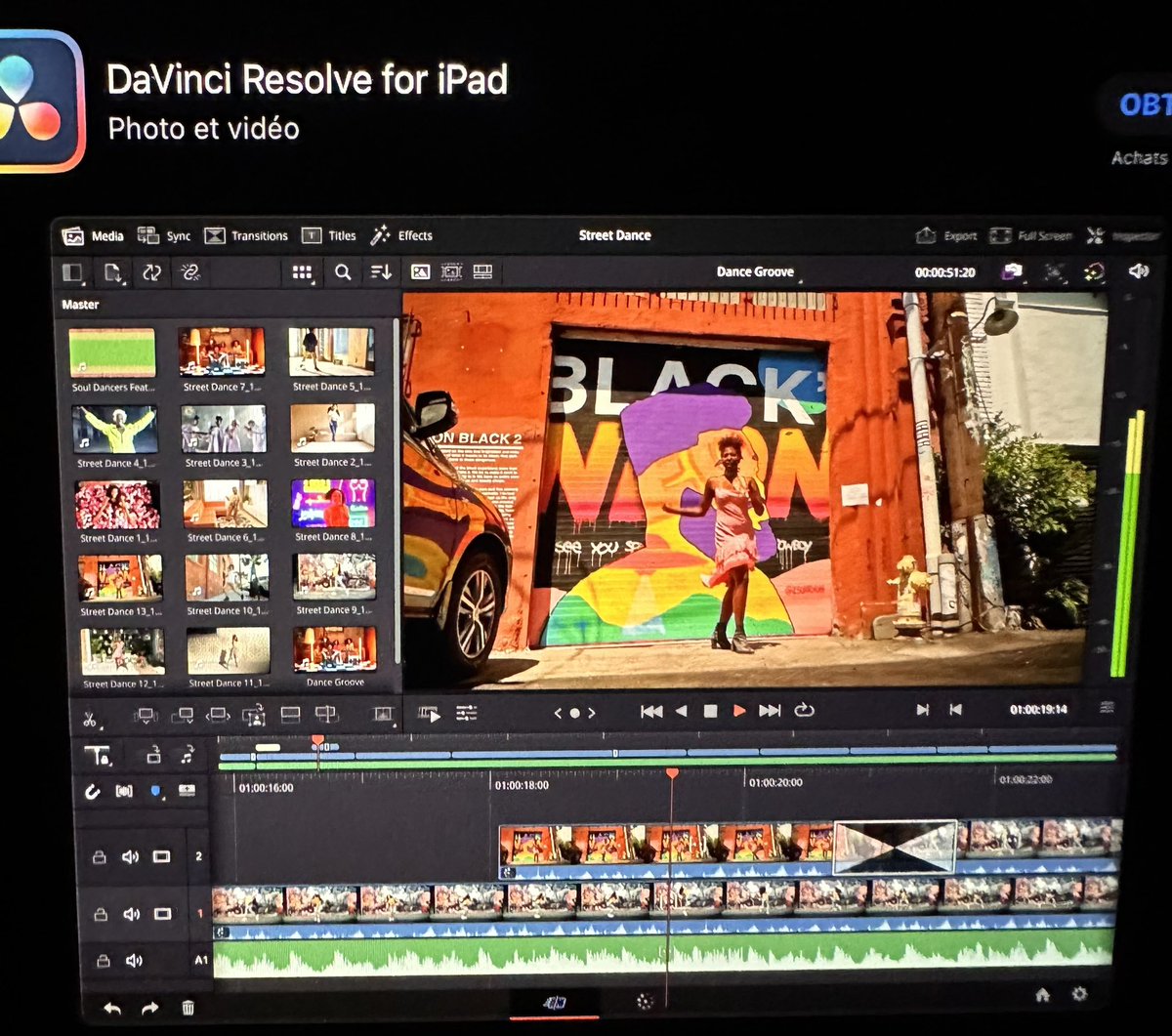Go to first frame

[651, 712]
